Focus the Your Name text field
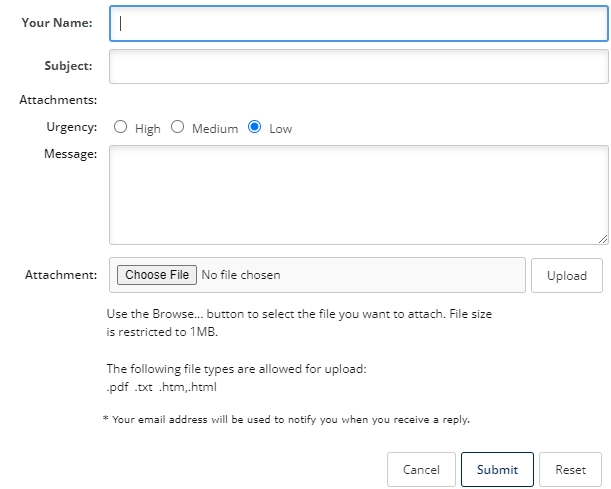This screenshot has height=489, width=611. [x=358, y=23]
